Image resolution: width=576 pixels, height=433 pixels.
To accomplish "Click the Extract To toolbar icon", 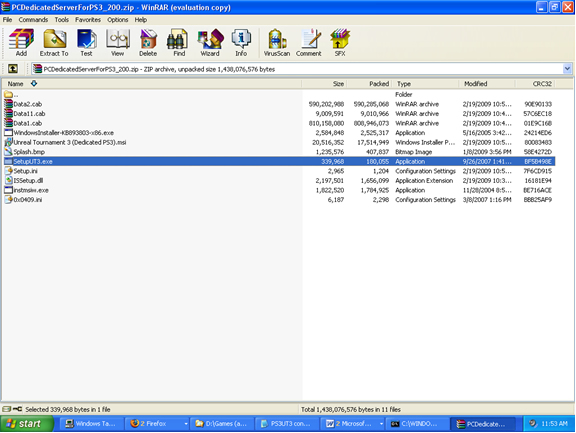I will coord(54,43).
